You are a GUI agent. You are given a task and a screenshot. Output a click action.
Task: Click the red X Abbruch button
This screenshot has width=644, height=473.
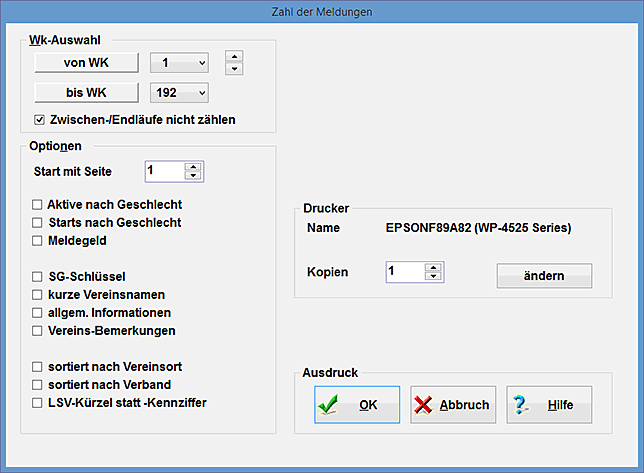click(452, 405)
